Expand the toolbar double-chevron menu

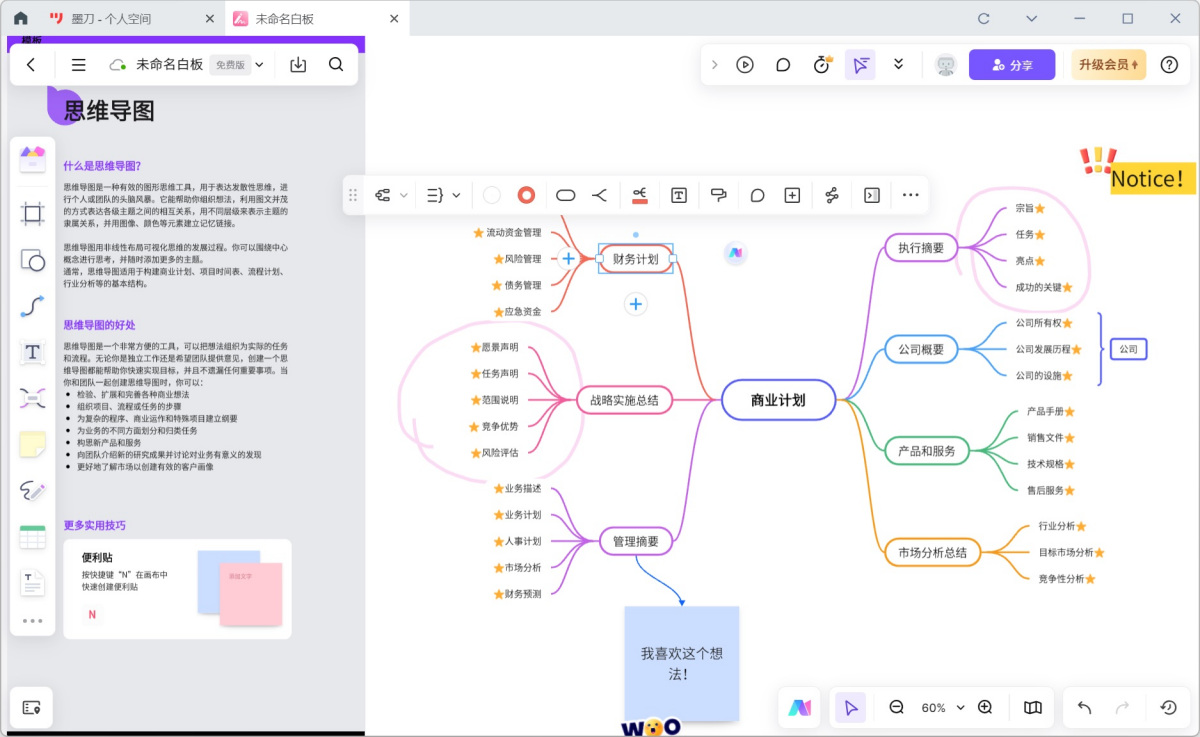(x=898, y=65)
